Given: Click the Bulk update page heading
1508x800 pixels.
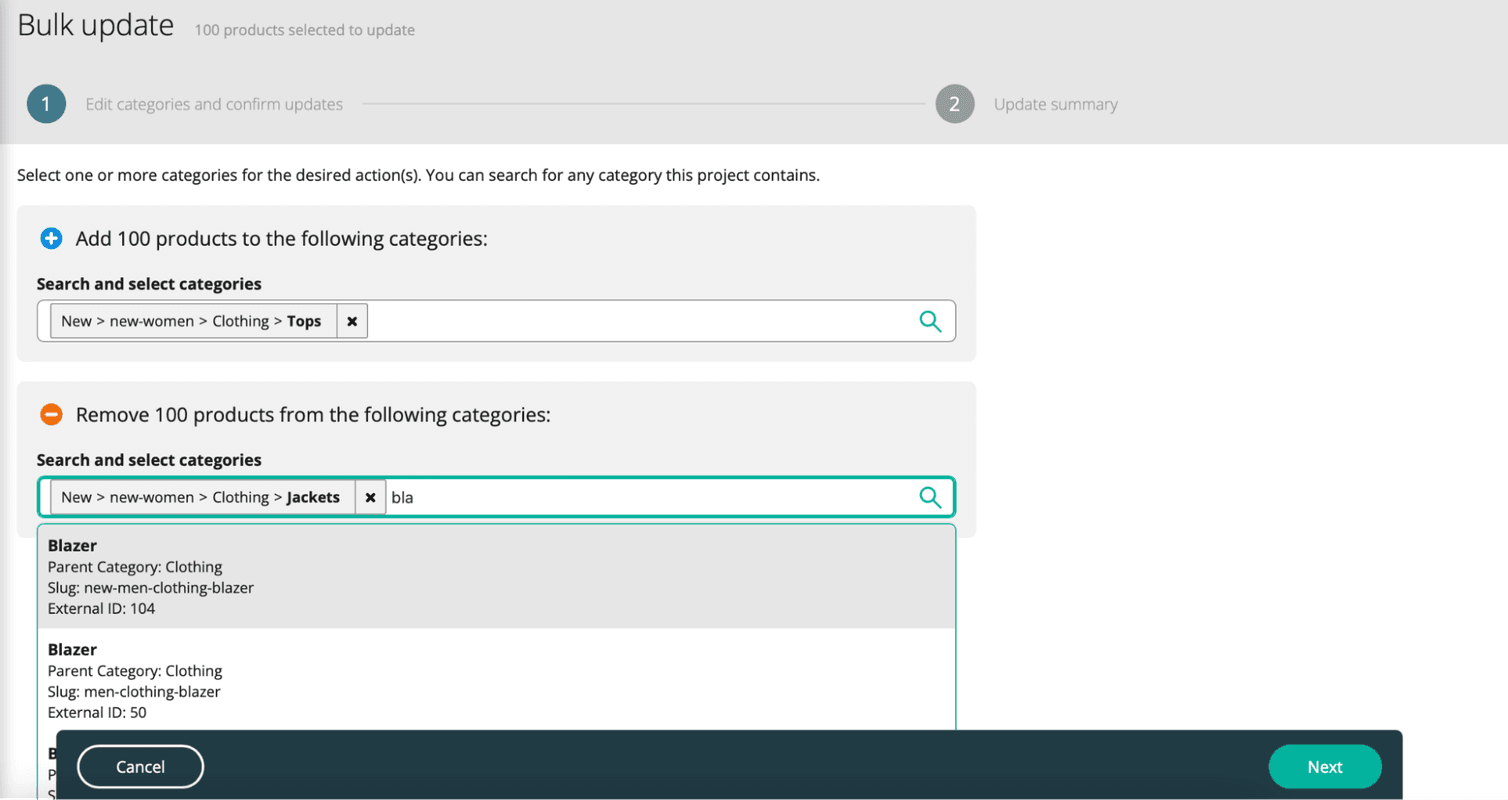Looking at the screenshot, I should click(x=95, y=25).
